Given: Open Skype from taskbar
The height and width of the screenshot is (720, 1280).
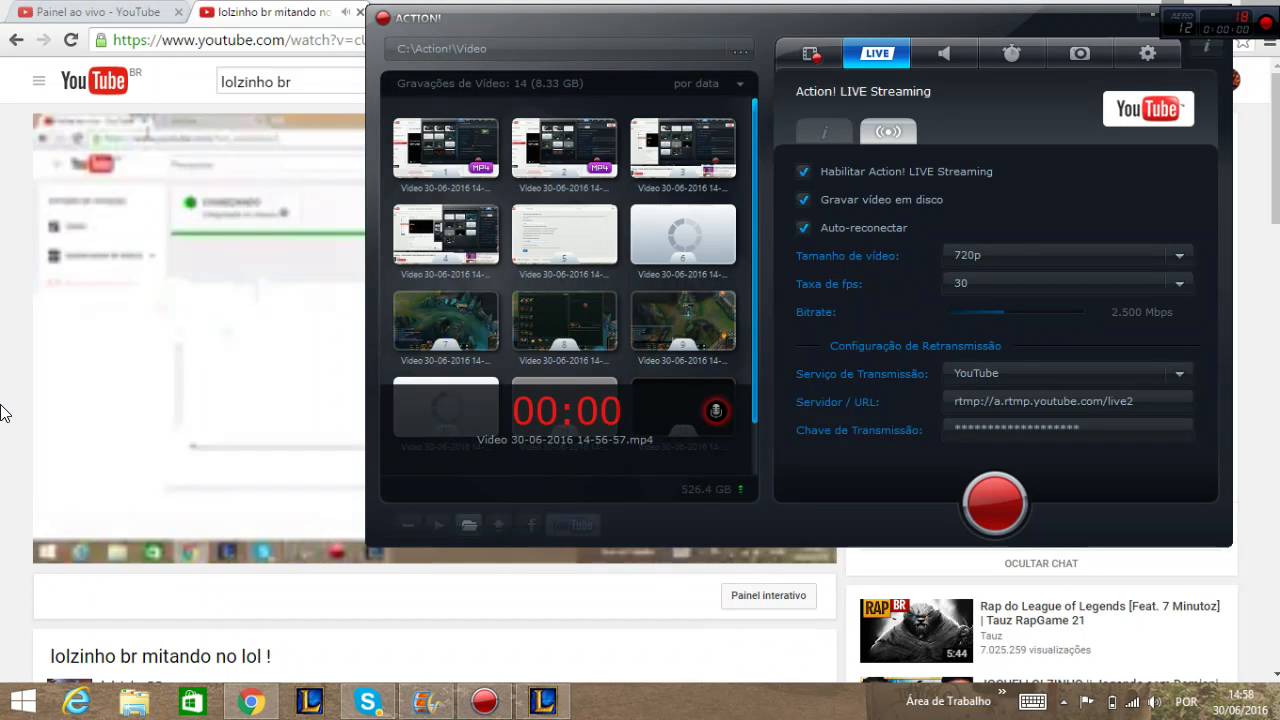Looking at the screenshot, I should 368,702.
